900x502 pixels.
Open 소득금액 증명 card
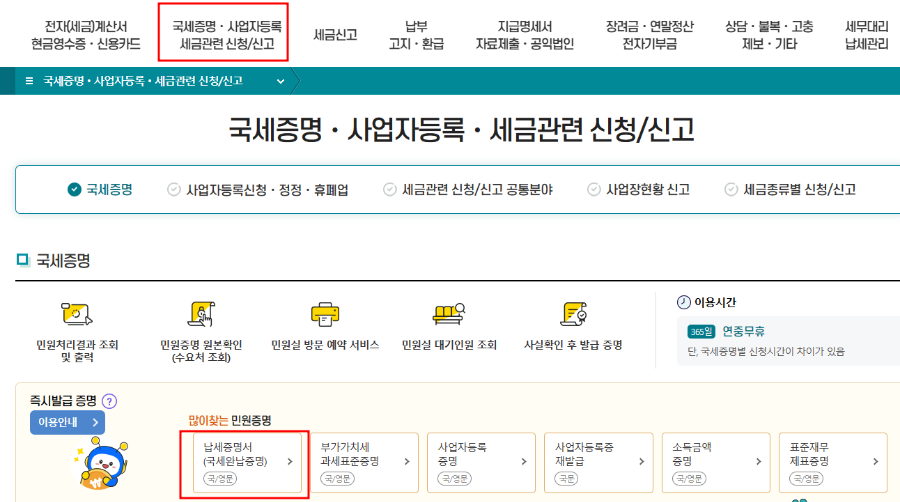716,462
